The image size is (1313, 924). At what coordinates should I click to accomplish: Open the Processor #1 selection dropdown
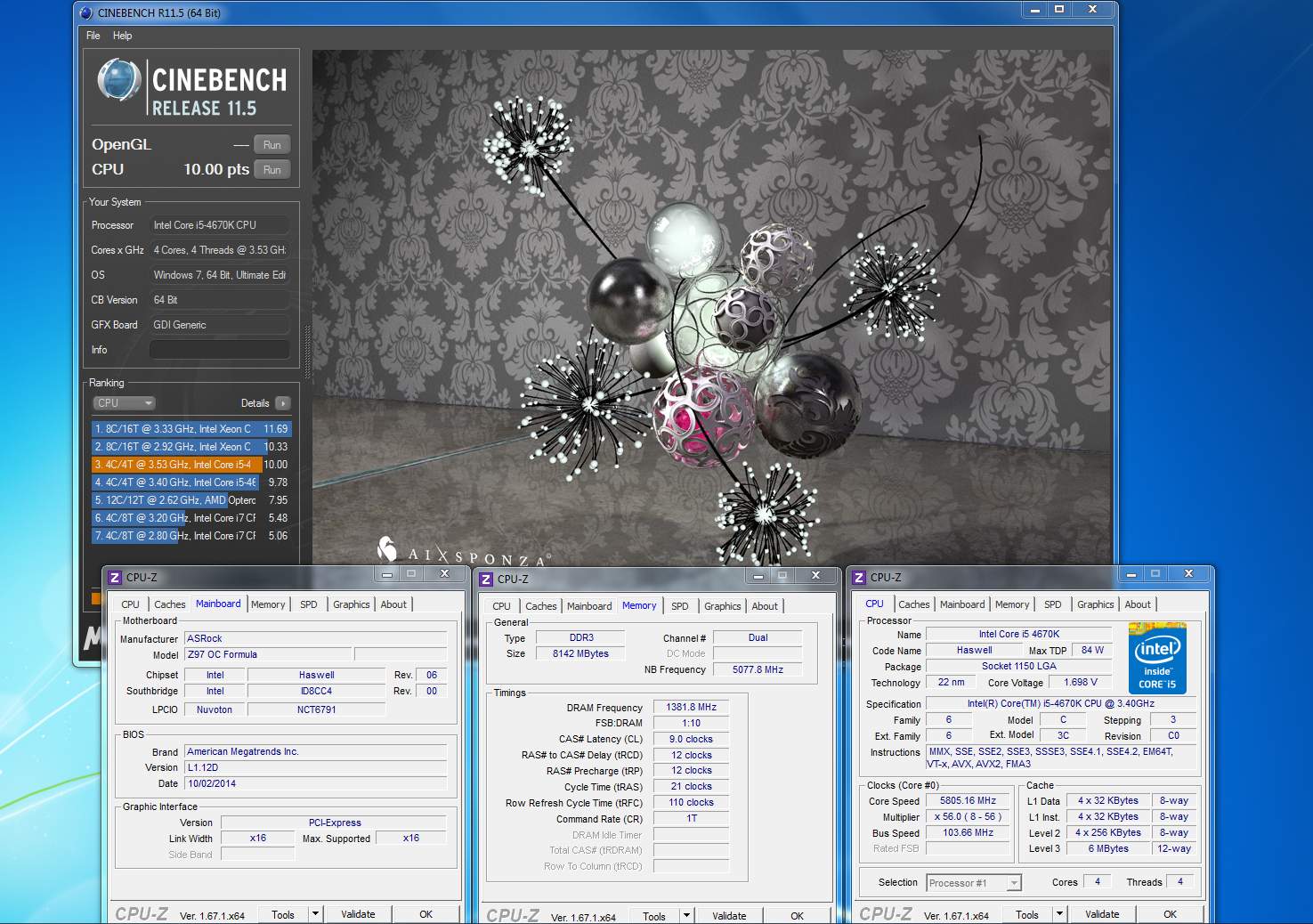pyautogui.click(x=974, y=883)
